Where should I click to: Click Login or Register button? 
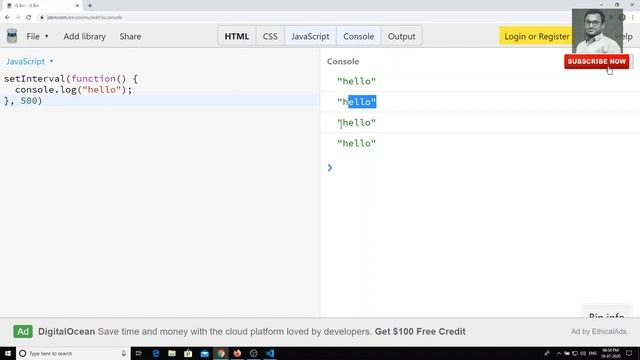click(536, 36)
